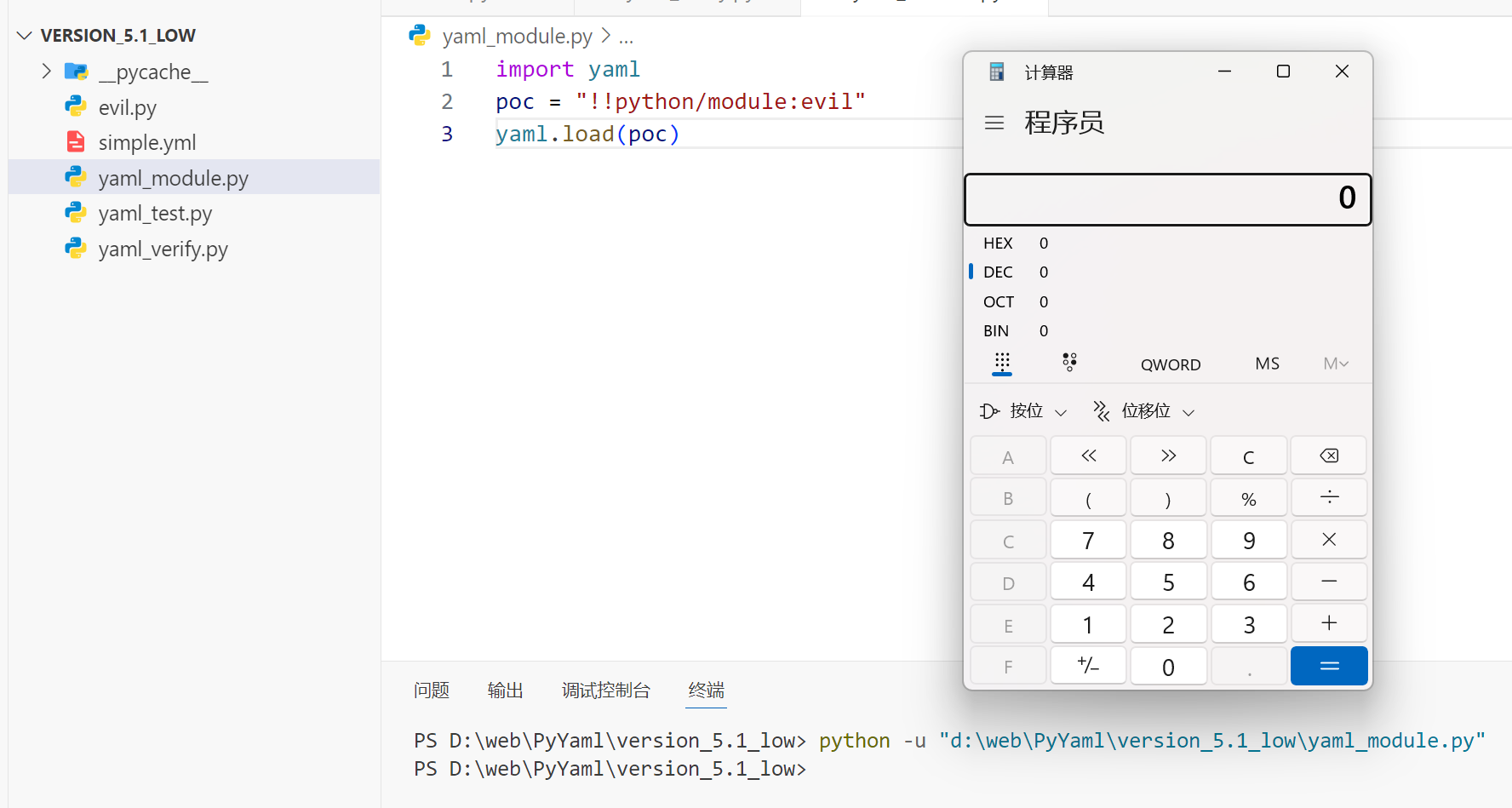Click the digit 0 key

click(x=1168, y=666)
